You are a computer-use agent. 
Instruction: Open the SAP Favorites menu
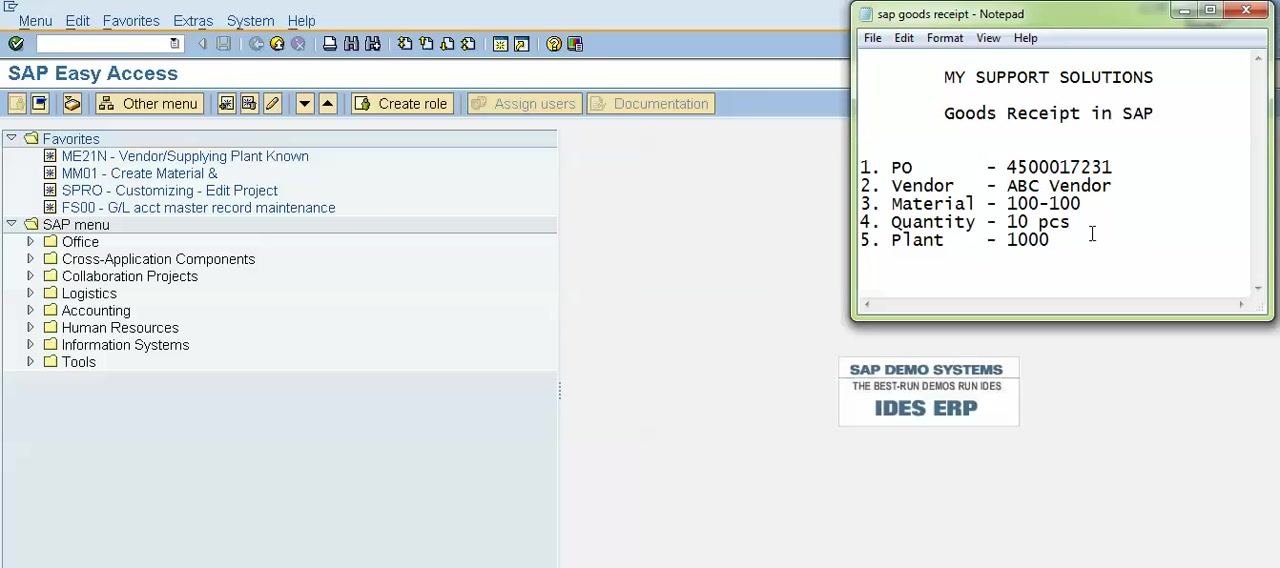pos(131,20)
